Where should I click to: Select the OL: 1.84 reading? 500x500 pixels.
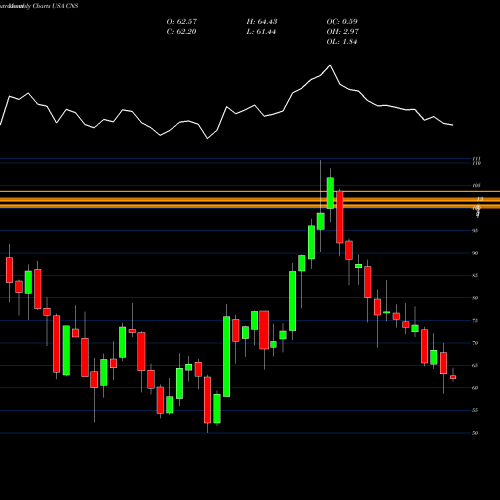[342, 42]
